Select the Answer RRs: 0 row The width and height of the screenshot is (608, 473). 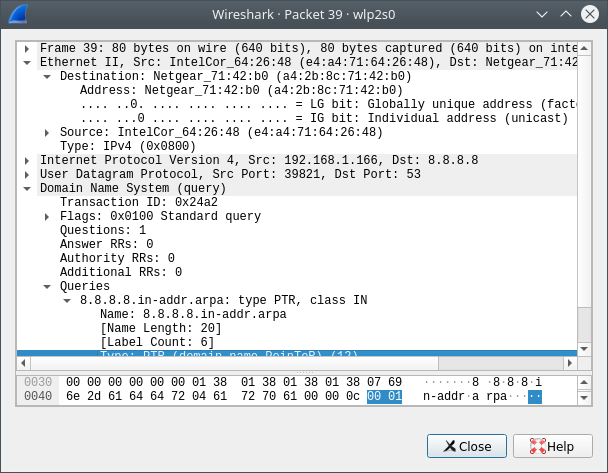click(x=297, y=244)
